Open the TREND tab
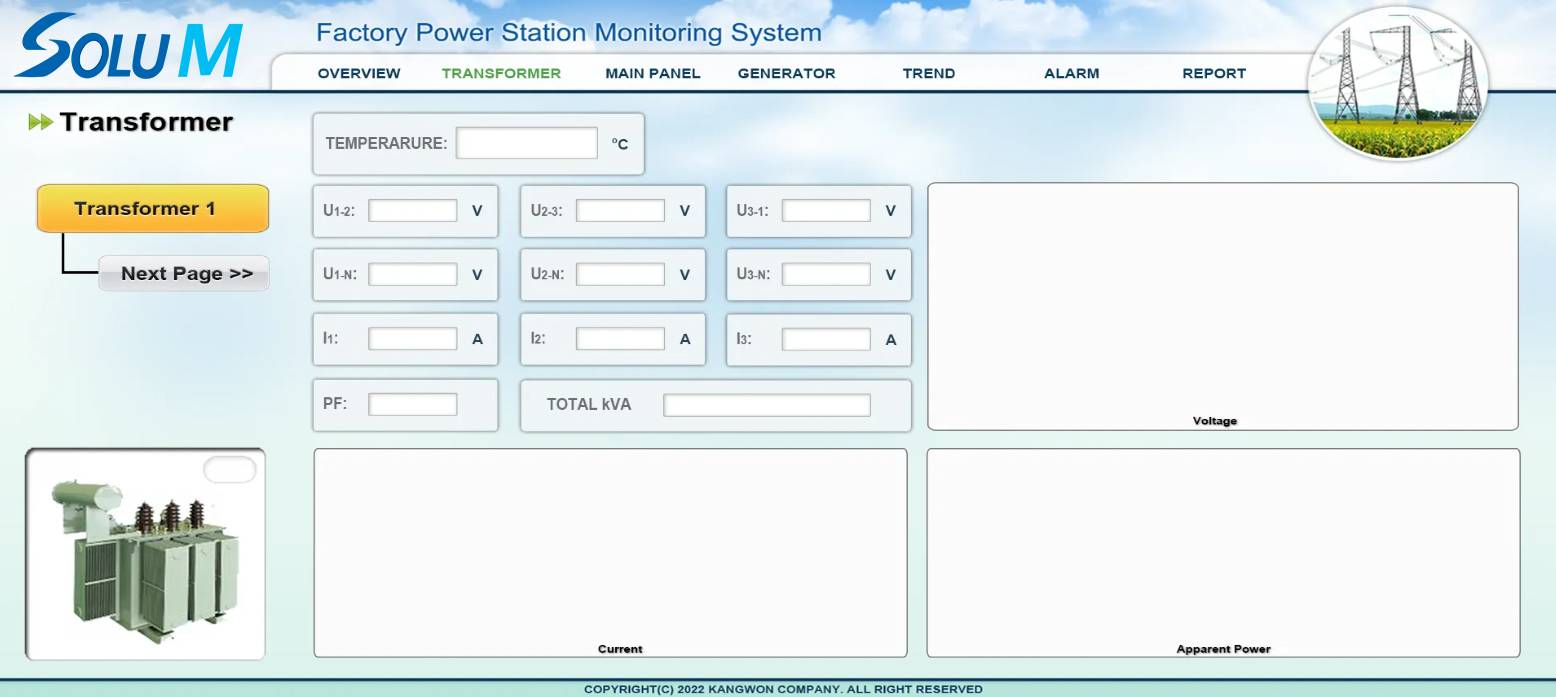1556x697 pixels. (928, 73)
